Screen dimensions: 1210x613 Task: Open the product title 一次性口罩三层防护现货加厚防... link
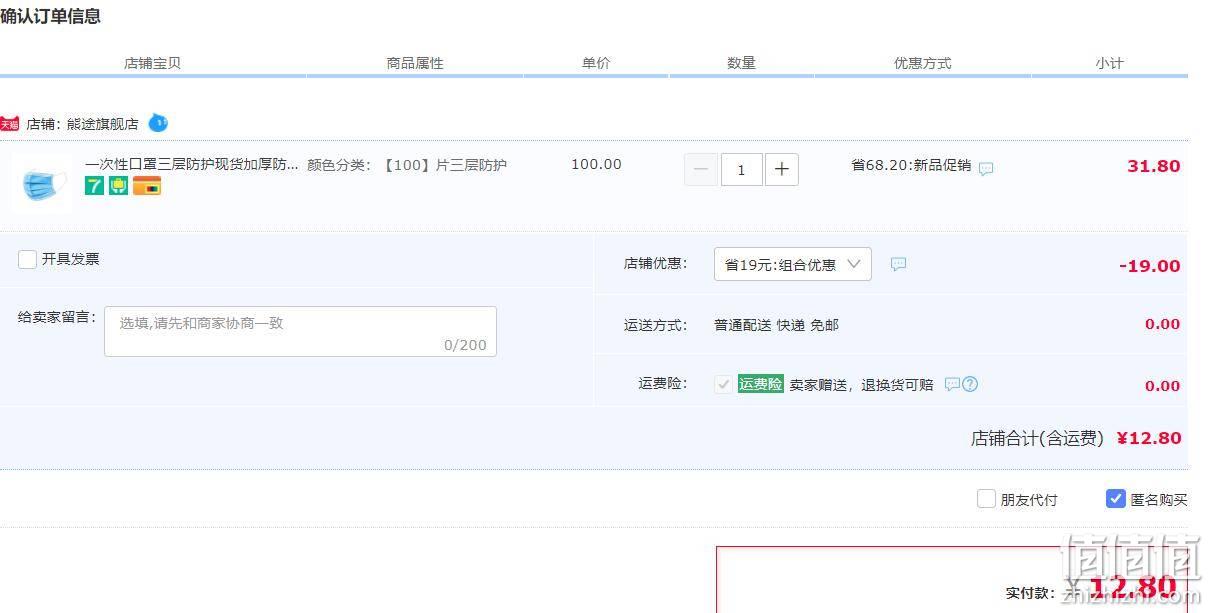tap(192, 164)
